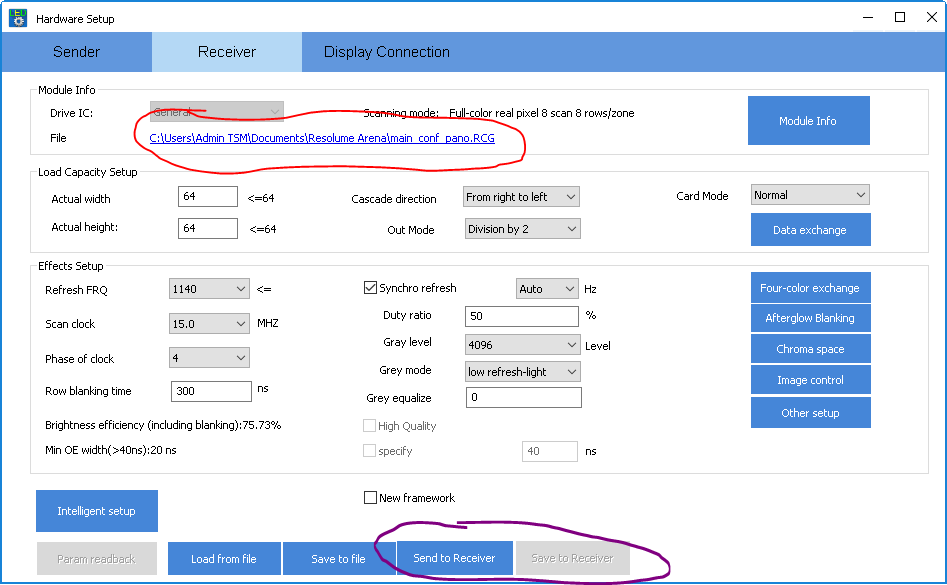Click the Load from file button
Image resolution: width=947 pixels, height=585 pixels.
coord(223,559)
